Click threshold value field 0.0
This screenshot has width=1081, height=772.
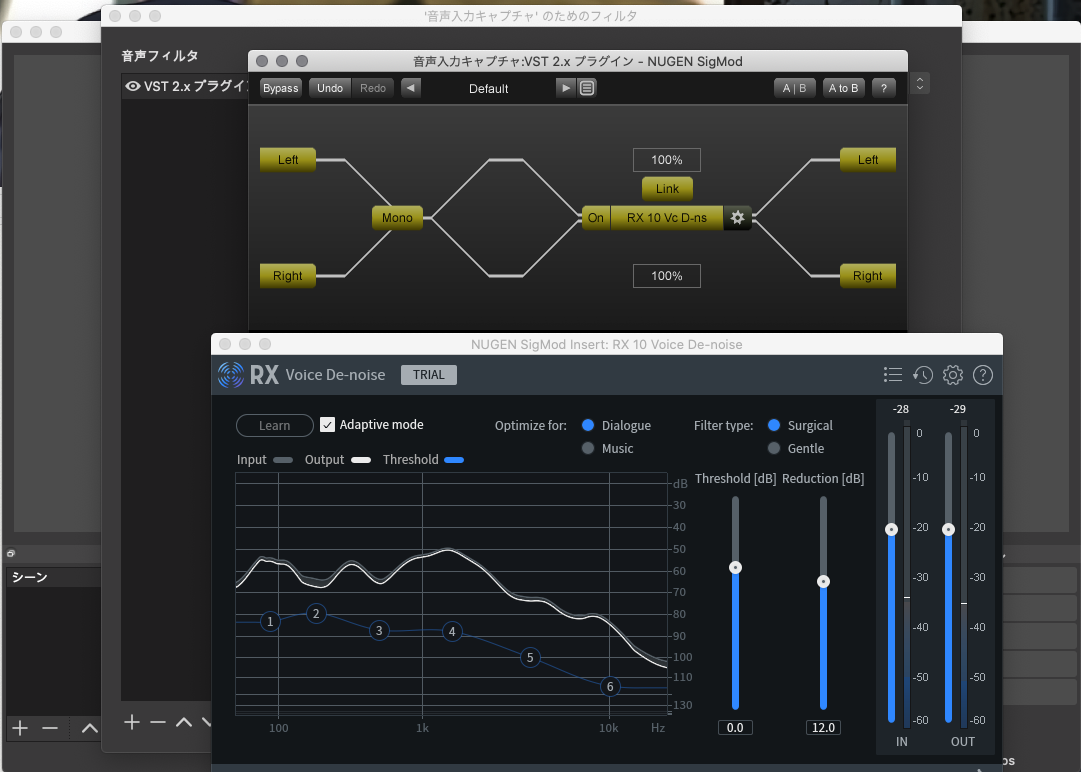click(735, 727)
